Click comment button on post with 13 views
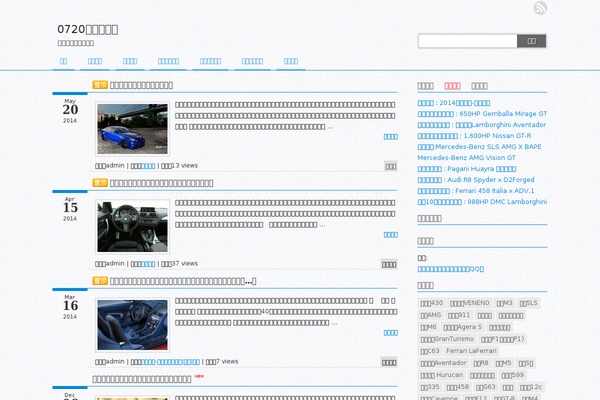 [391, 166]
